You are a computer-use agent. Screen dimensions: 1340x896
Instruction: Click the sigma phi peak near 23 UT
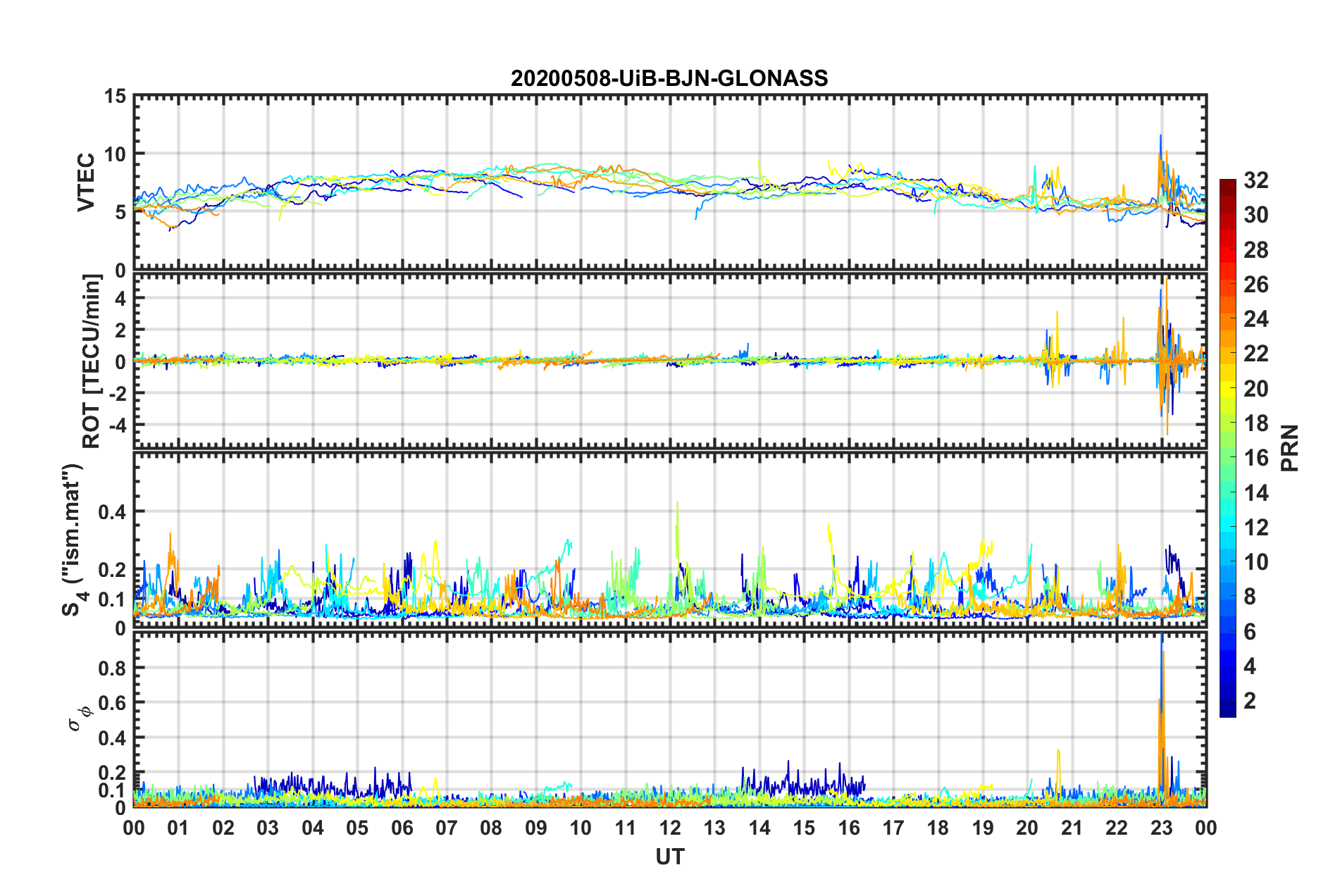[1162, 718]
